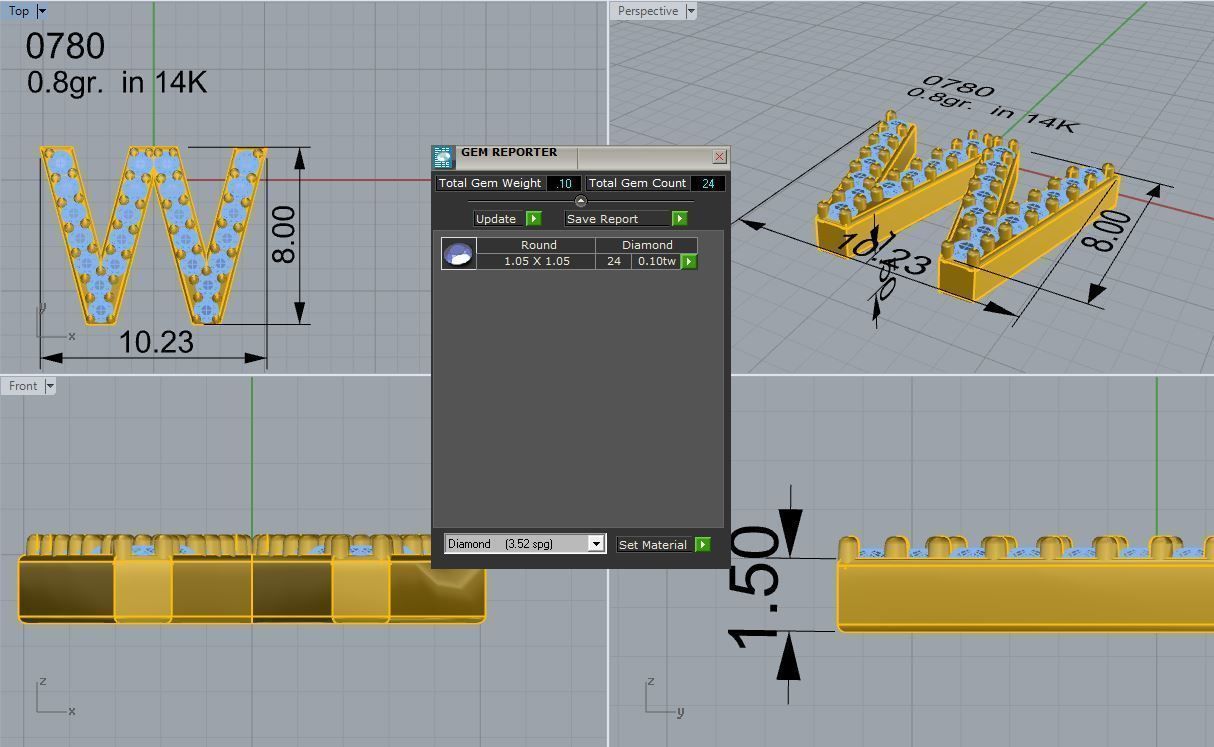The image size is (1214, 747).
Task: Open the Perspective viewport menu arrow
Action: tap(690, 11)
